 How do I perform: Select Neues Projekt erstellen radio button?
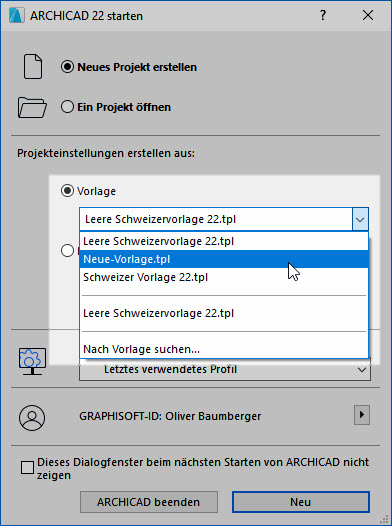67,67
